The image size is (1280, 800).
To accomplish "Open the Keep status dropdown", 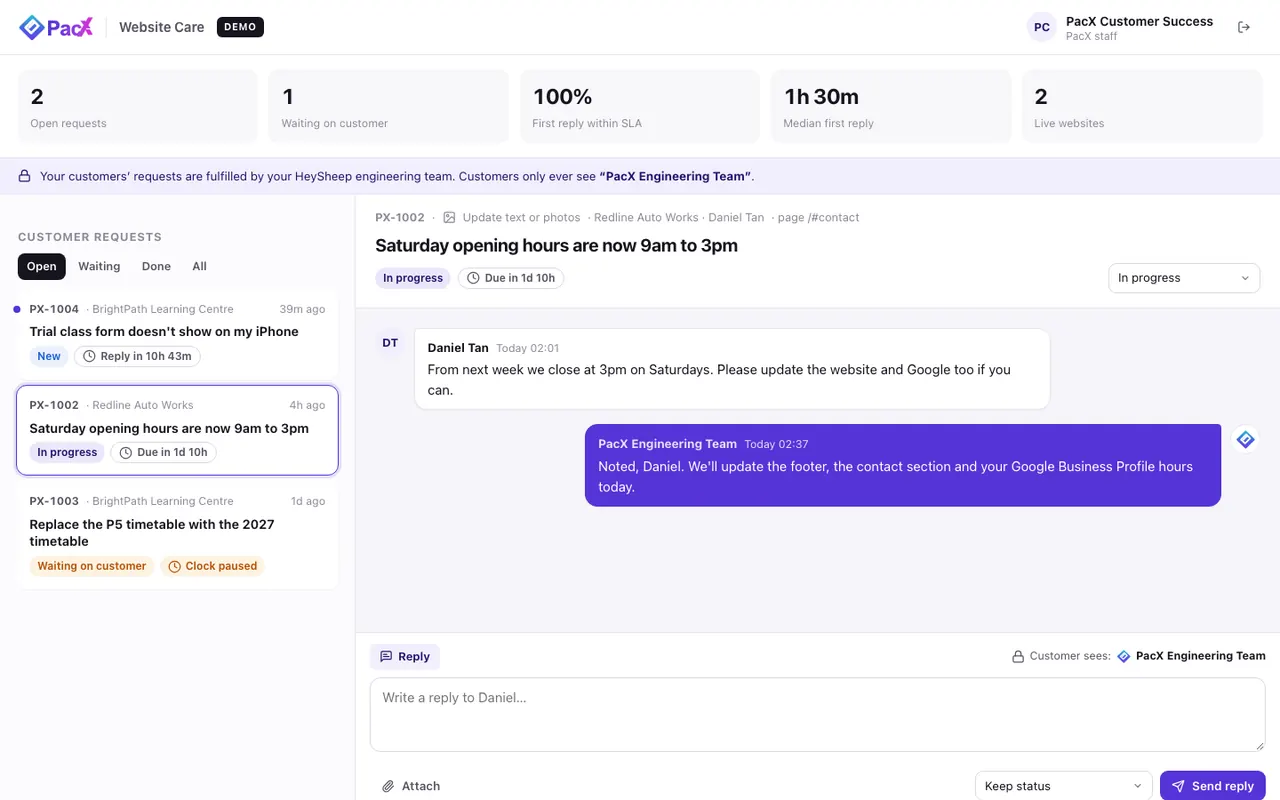I will (x=1064, y=786).
